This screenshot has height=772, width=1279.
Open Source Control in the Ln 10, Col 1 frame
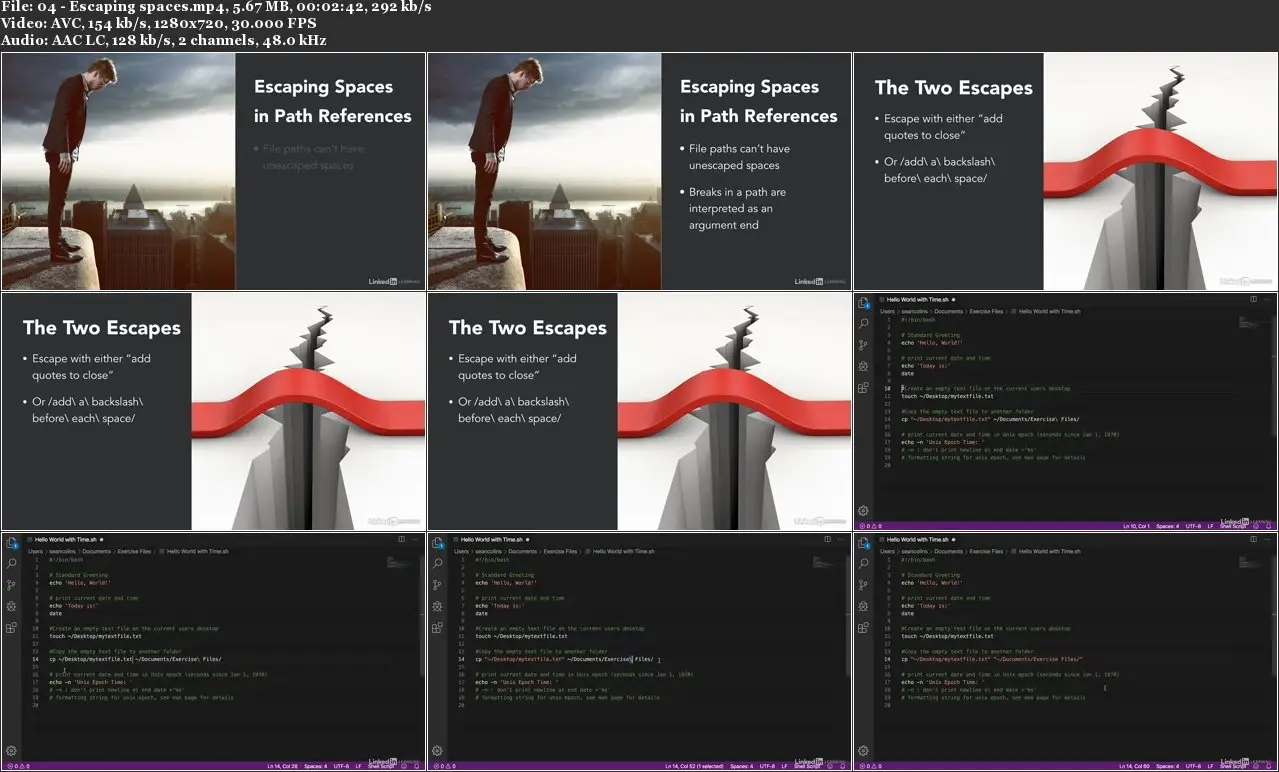pos(863,345)
